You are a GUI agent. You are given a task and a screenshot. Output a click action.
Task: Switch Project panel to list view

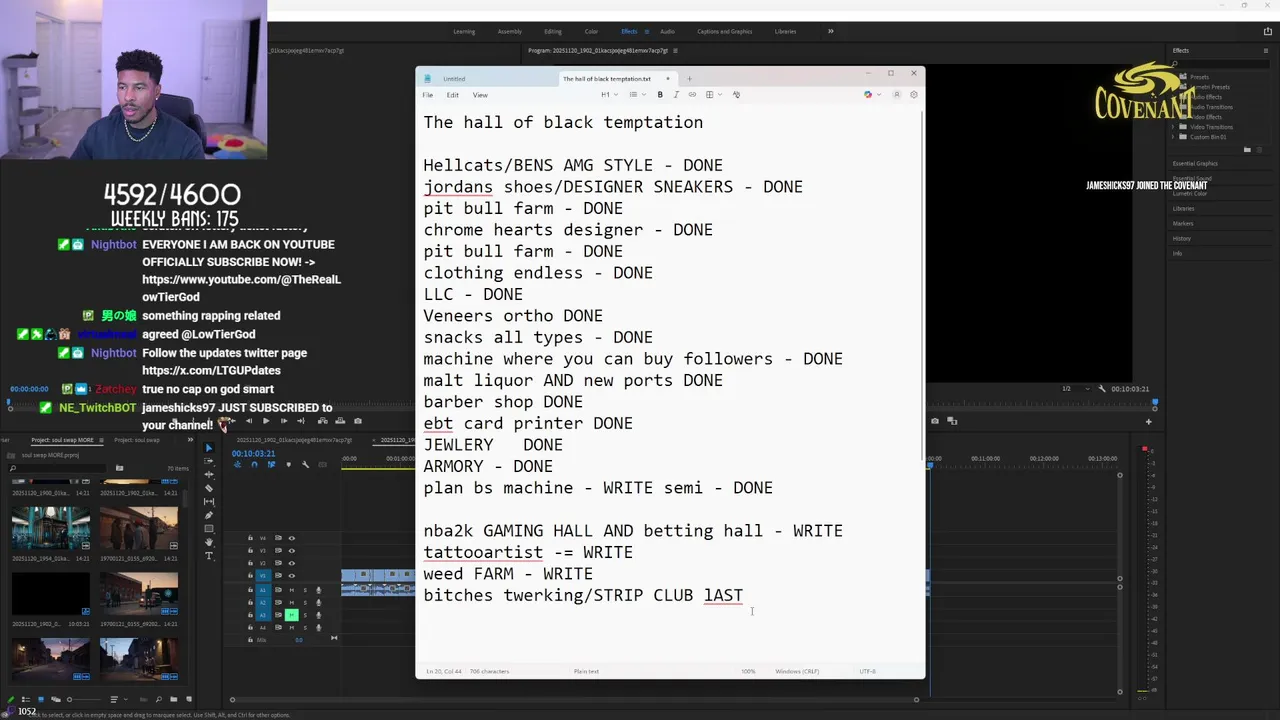click(26, 699)
